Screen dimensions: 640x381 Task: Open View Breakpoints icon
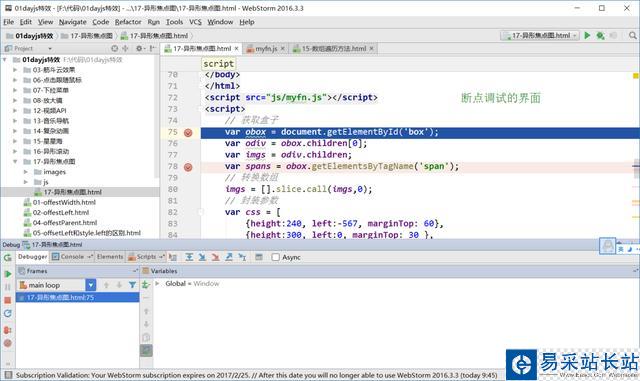coord(8,330)
